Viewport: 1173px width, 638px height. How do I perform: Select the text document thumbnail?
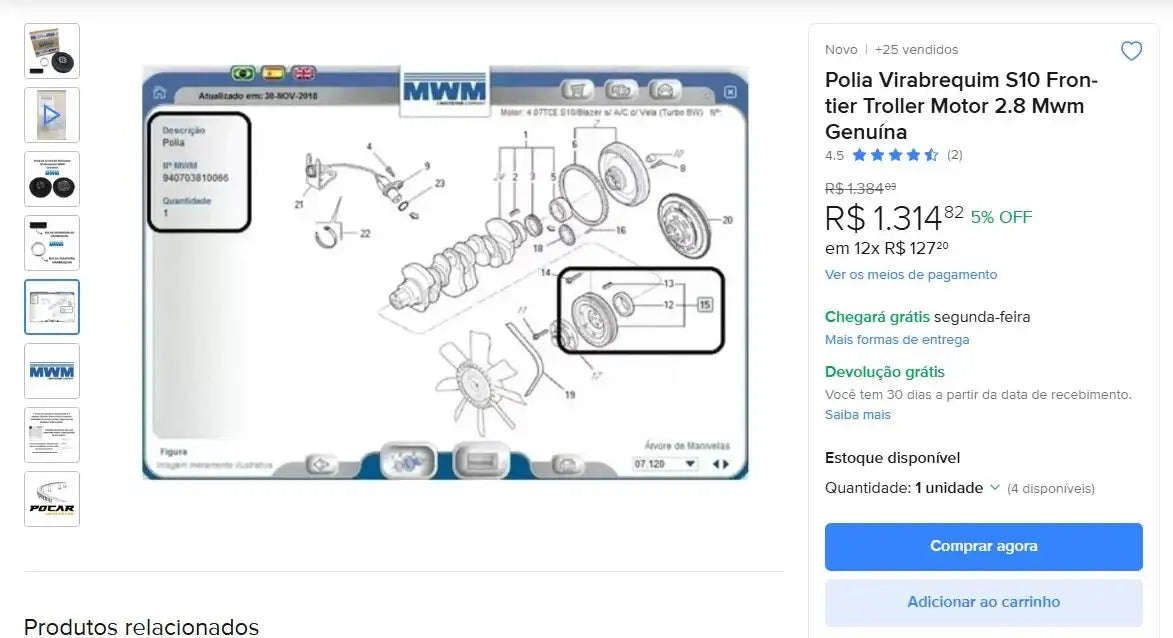click(52, 435)
